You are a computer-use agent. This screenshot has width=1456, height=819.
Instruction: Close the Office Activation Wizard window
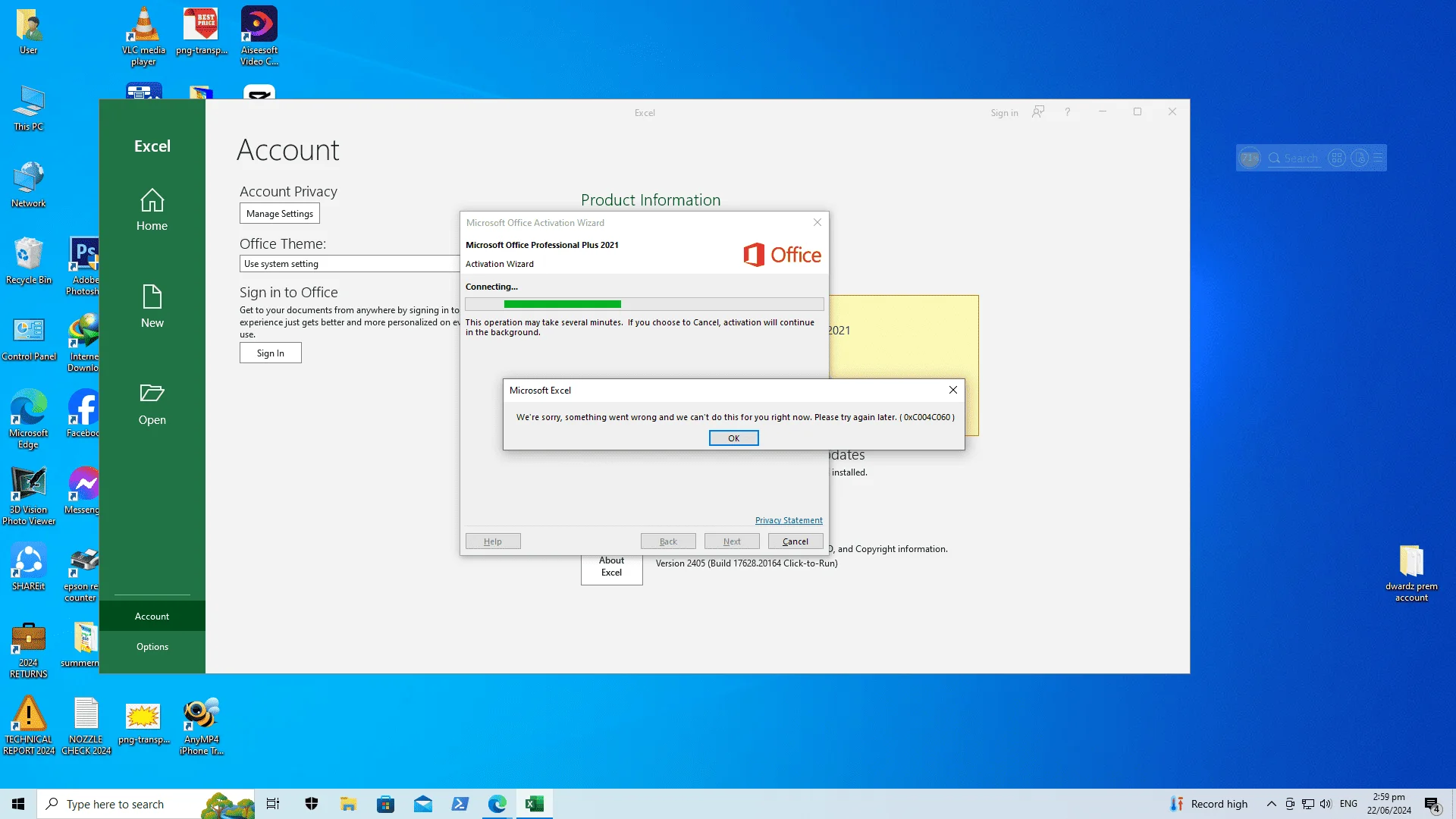pos(817,222)
